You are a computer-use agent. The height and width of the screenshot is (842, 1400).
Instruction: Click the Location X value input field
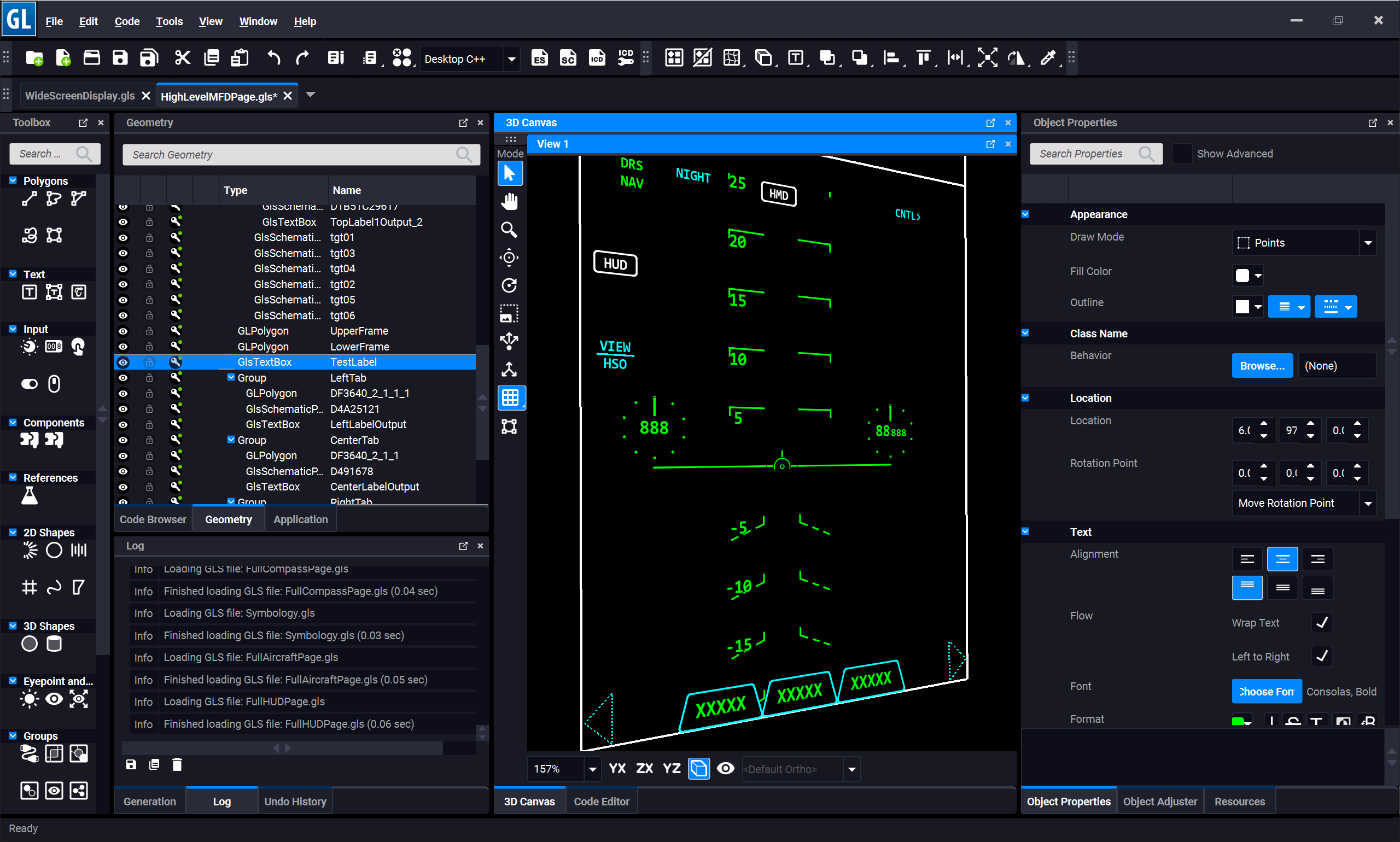tap(1244, 430)
